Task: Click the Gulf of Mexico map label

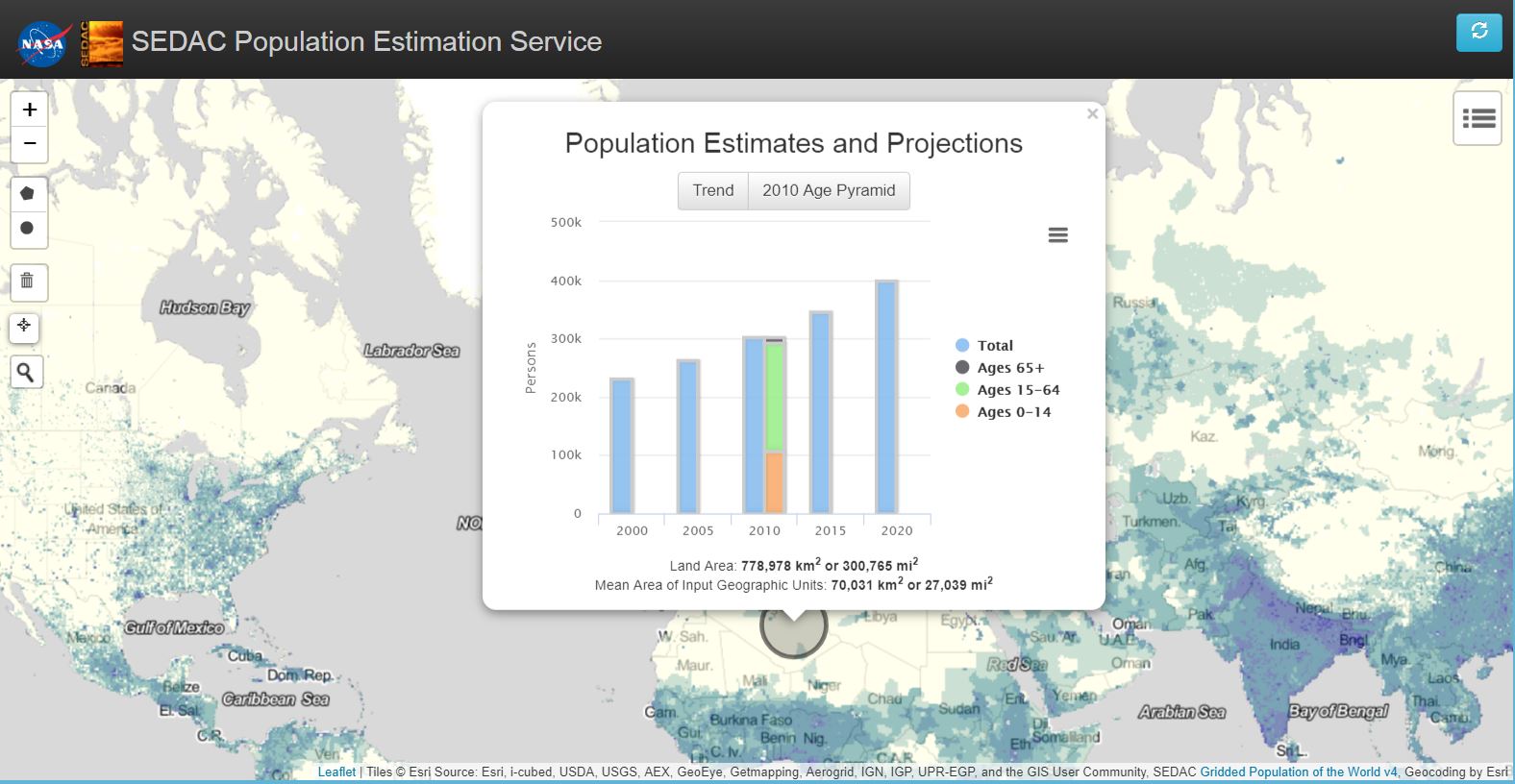Action: [174, 627]
